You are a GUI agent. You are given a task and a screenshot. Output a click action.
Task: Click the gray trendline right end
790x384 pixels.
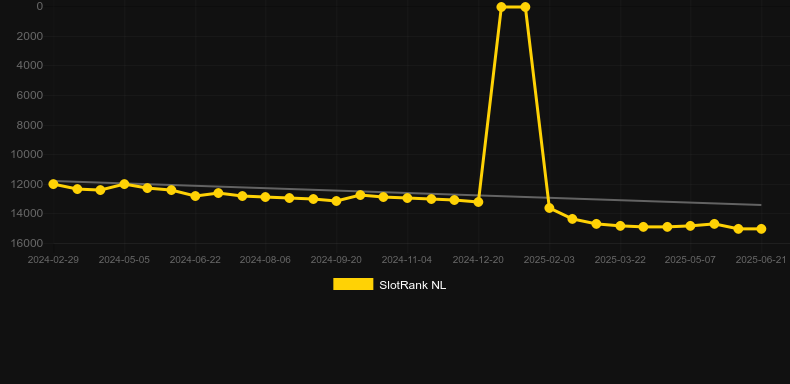pyautogui.click(x=760, y=205)
